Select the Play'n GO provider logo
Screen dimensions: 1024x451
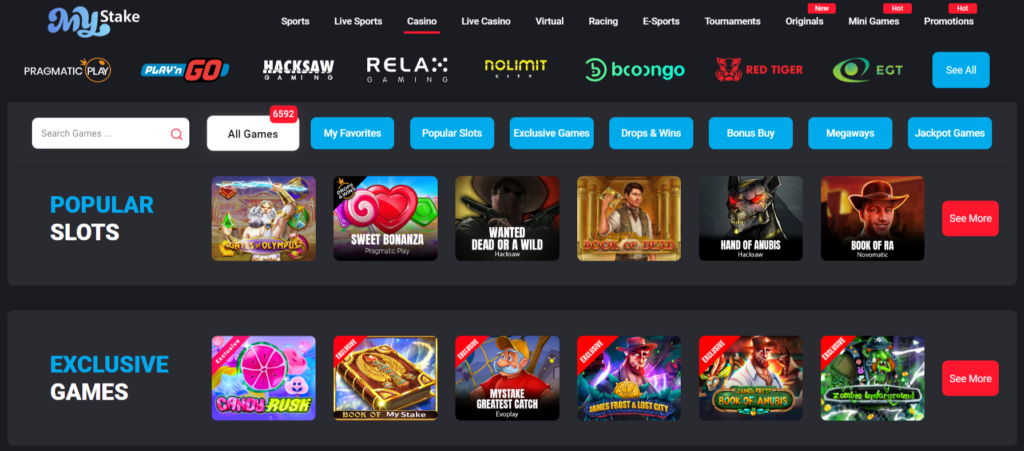(185, 69)
